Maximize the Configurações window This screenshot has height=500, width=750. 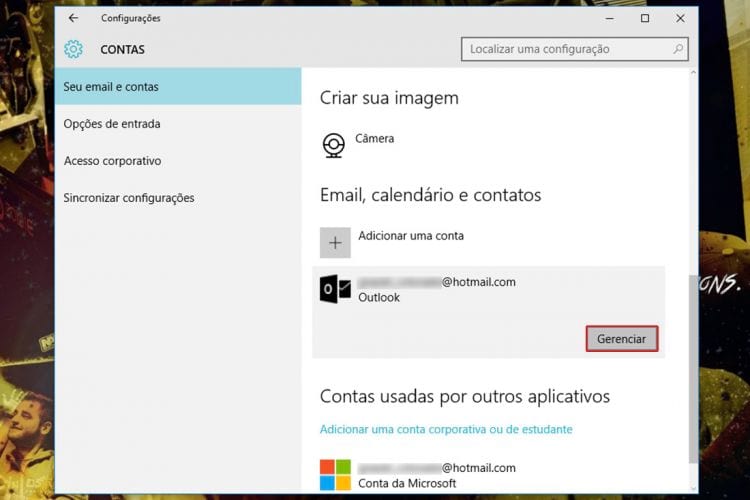pyautogui.click(x=645, y=18)
